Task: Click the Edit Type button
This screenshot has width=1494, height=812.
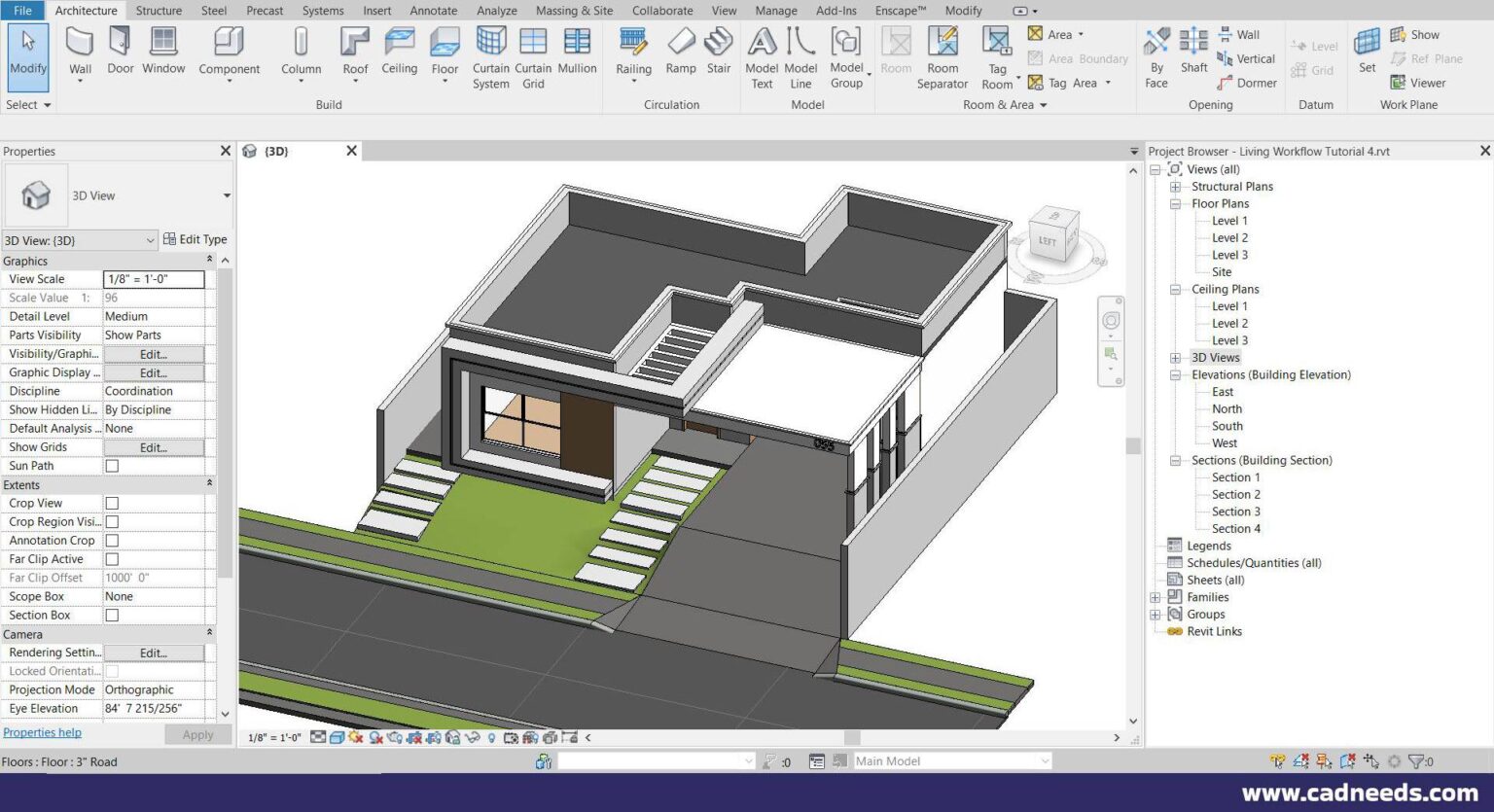Action: pos(195,239)
